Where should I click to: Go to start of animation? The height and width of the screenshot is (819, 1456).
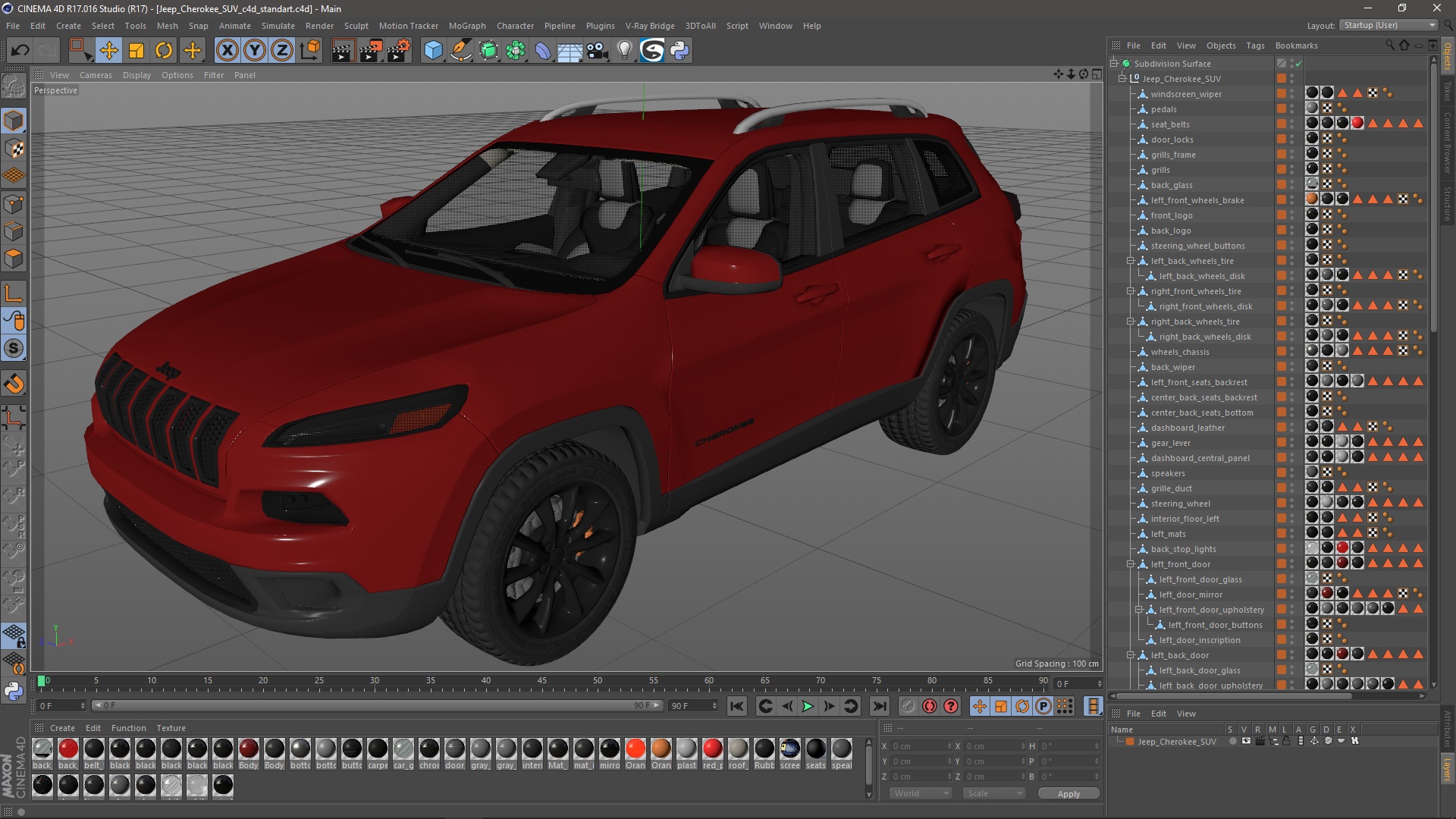737,706
